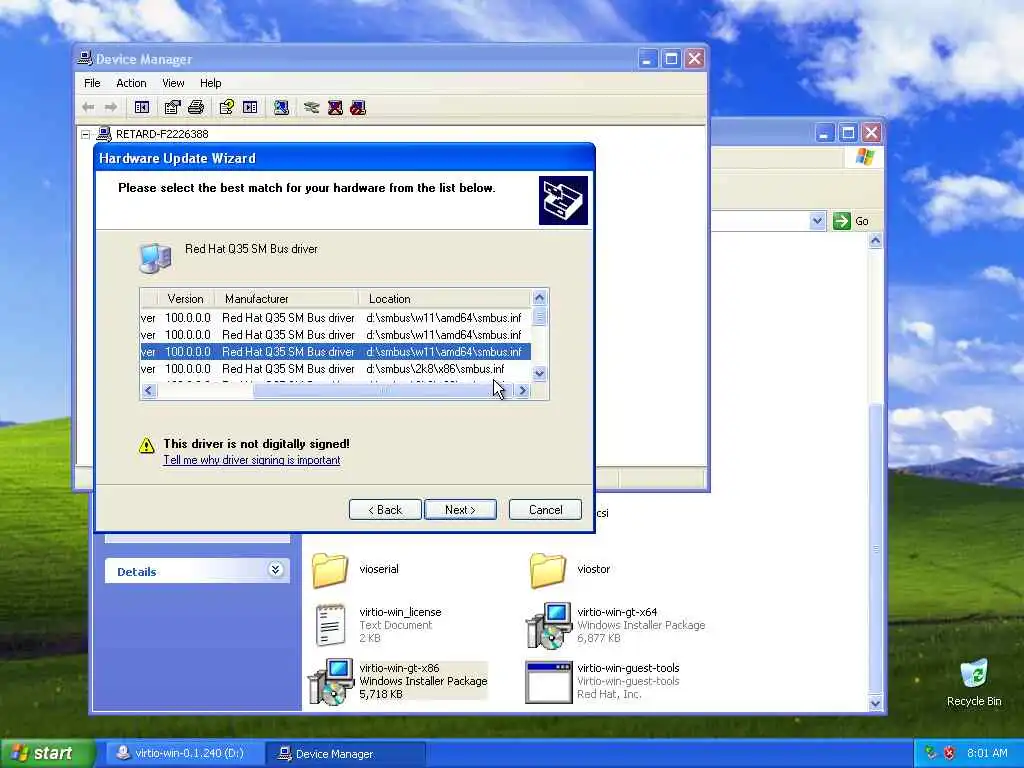Screen dimensions: 1024x768
Task: Select the viostor folder icon
Action: point(547,570)
